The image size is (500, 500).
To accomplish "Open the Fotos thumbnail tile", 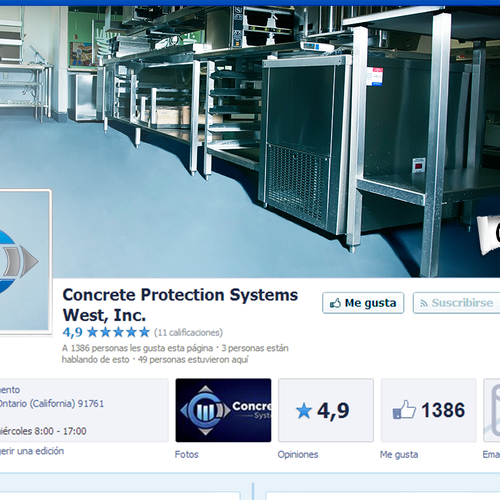I will [x=223, y=410].
